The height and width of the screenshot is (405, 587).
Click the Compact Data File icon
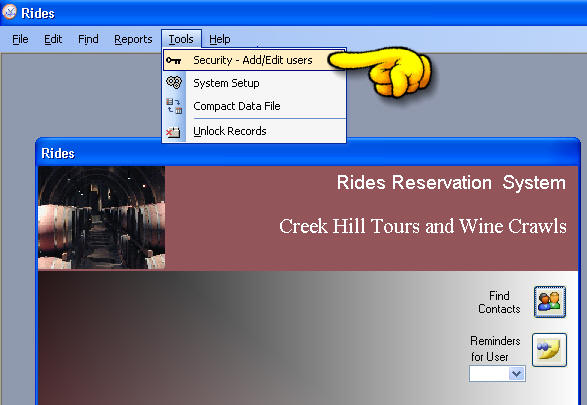pos(174,106)
